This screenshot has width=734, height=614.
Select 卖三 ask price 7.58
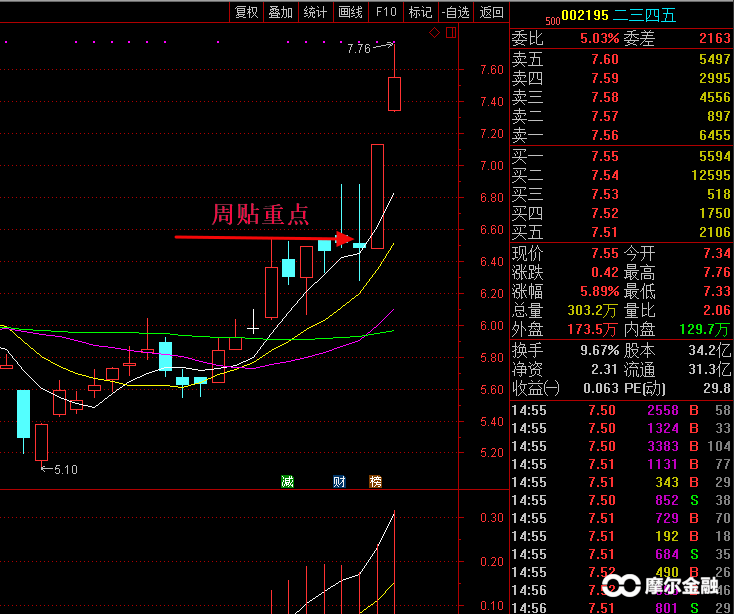coord(605,97)
